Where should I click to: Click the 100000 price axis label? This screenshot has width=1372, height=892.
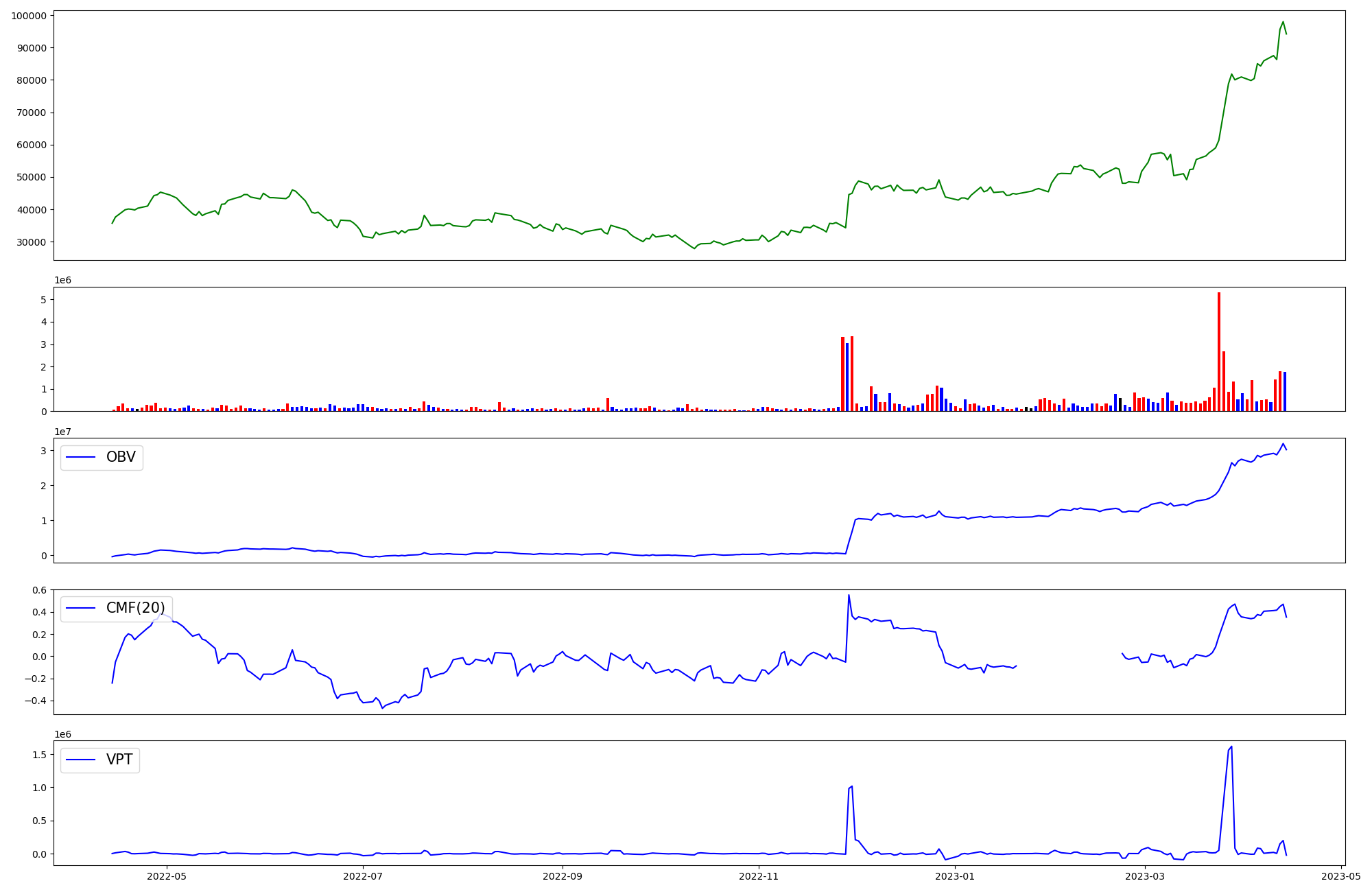click(x=29, y=16)
